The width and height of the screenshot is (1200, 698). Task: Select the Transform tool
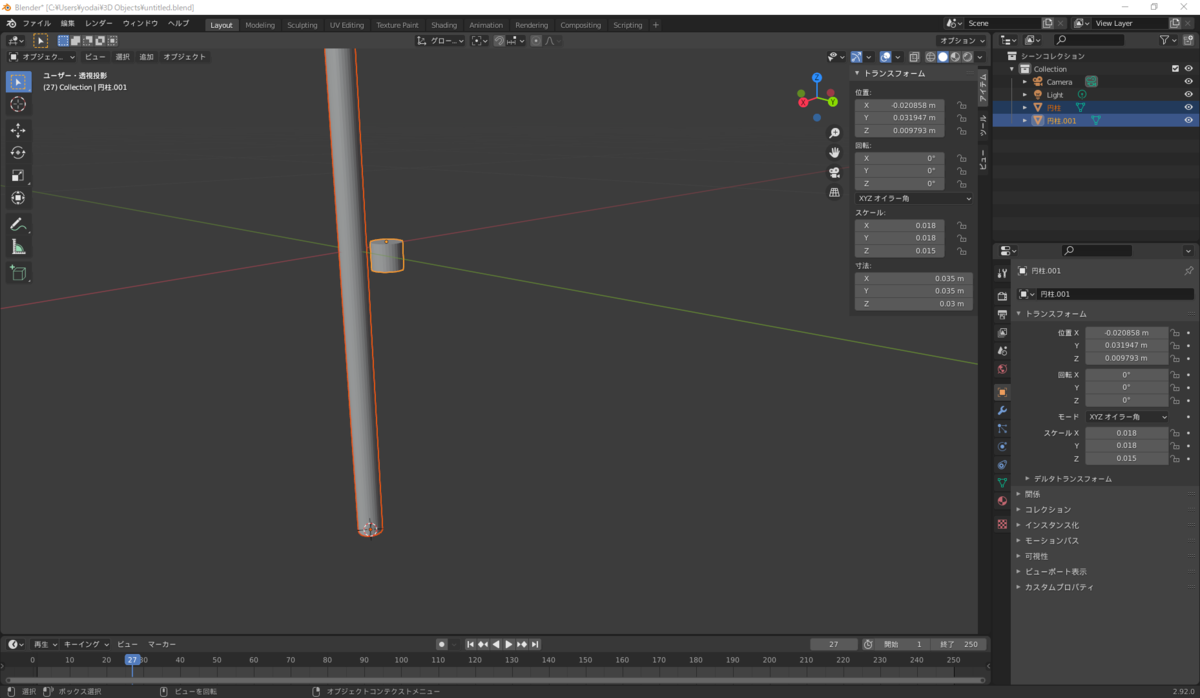click(x=18, y=198)
